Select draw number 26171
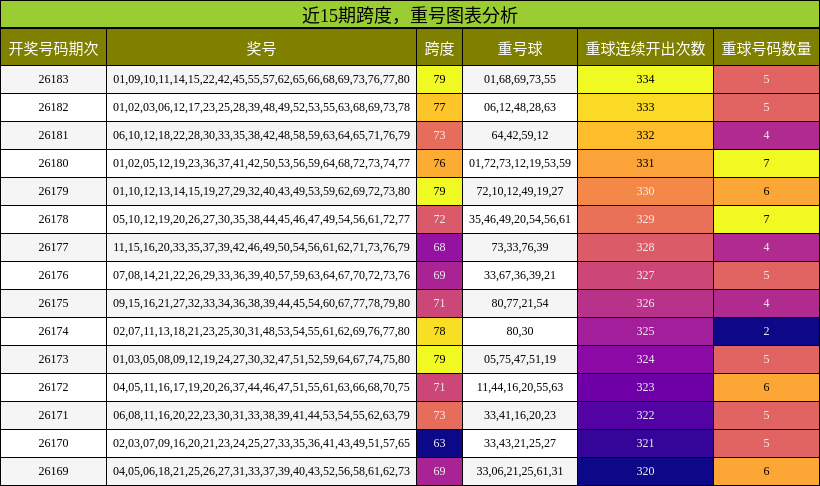This screenshot has height=486, width=820. tap(53, 415)
